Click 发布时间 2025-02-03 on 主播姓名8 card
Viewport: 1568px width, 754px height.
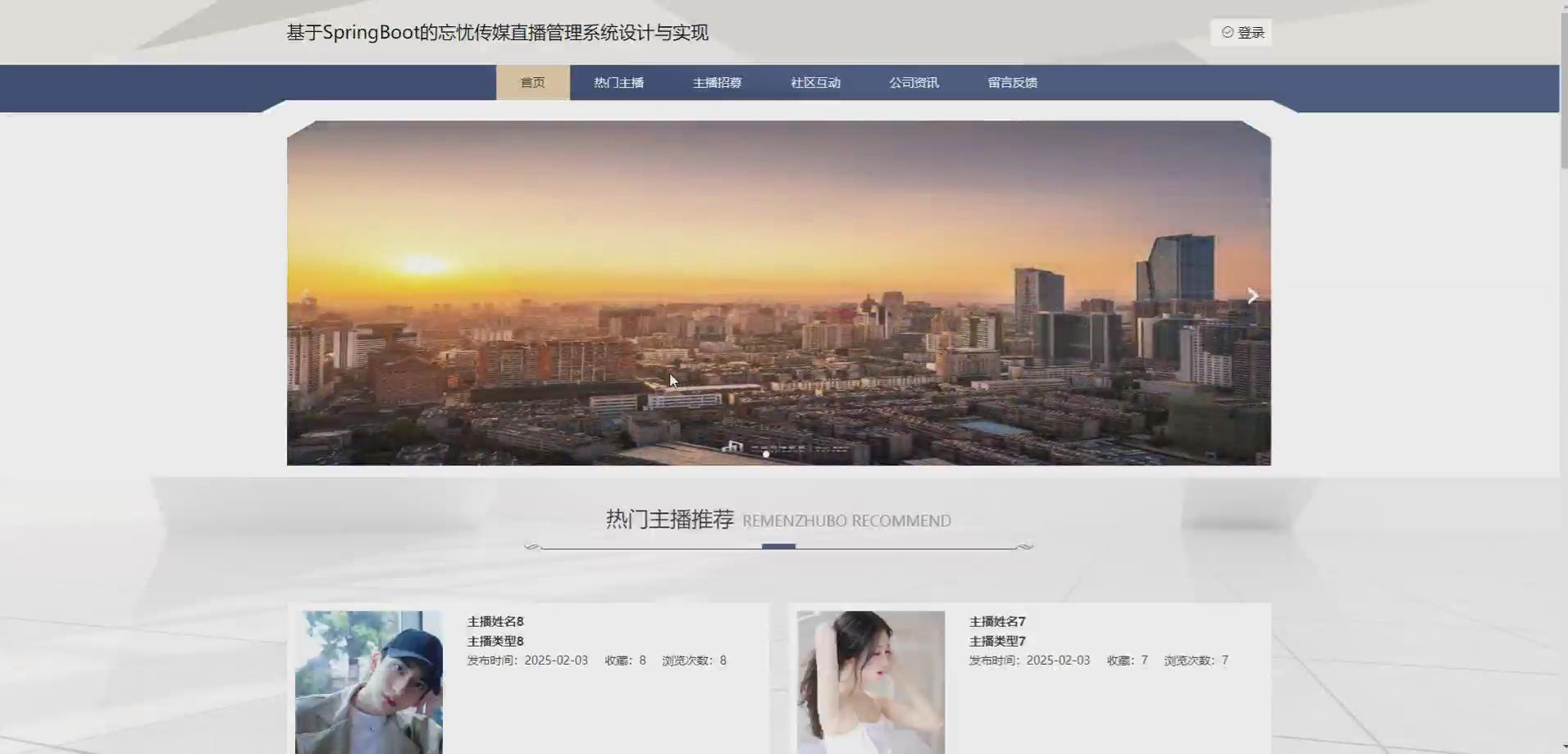(527, 661)
